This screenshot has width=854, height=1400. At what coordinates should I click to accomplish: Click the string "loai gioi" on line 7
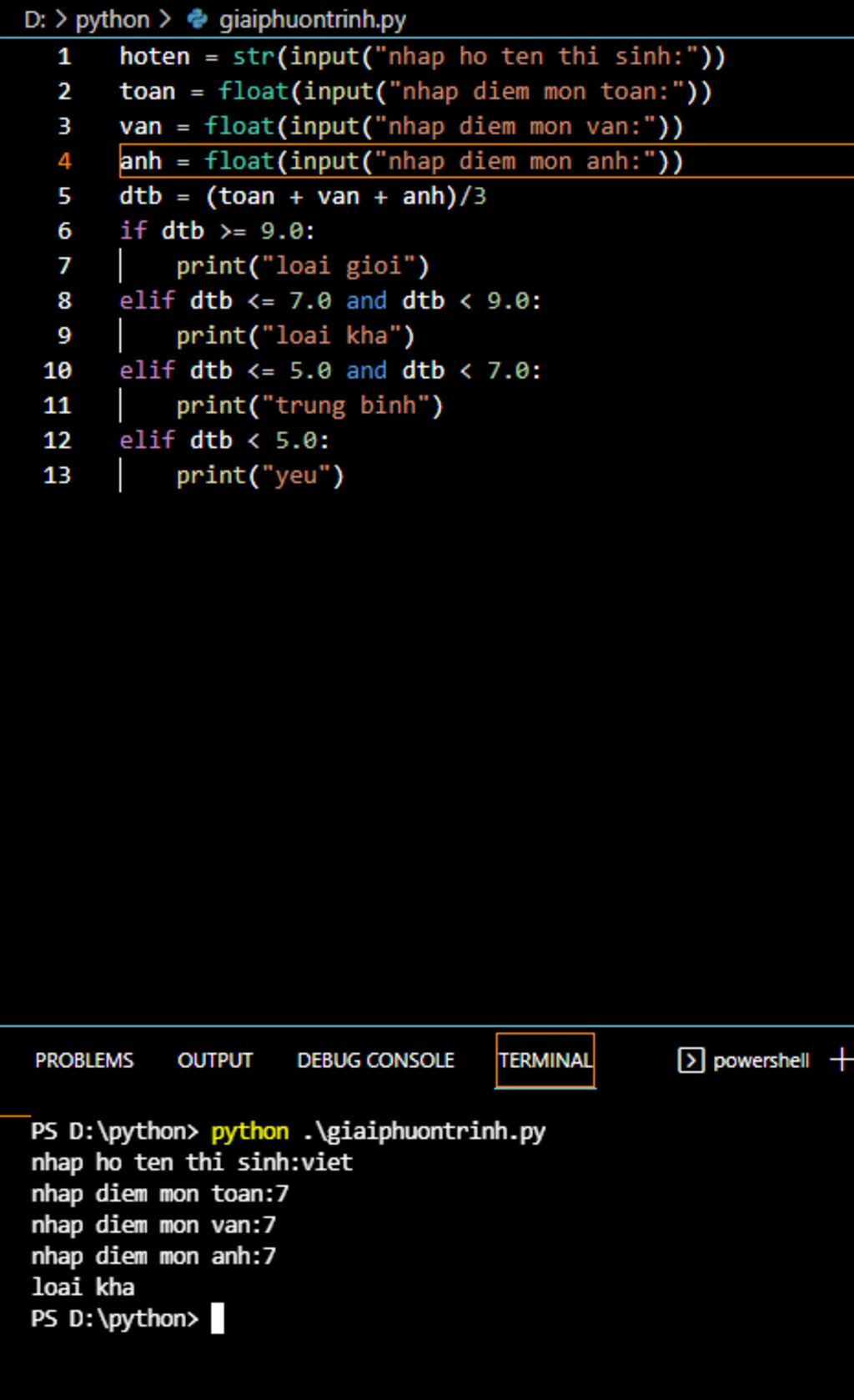click(x=338, y=265)
